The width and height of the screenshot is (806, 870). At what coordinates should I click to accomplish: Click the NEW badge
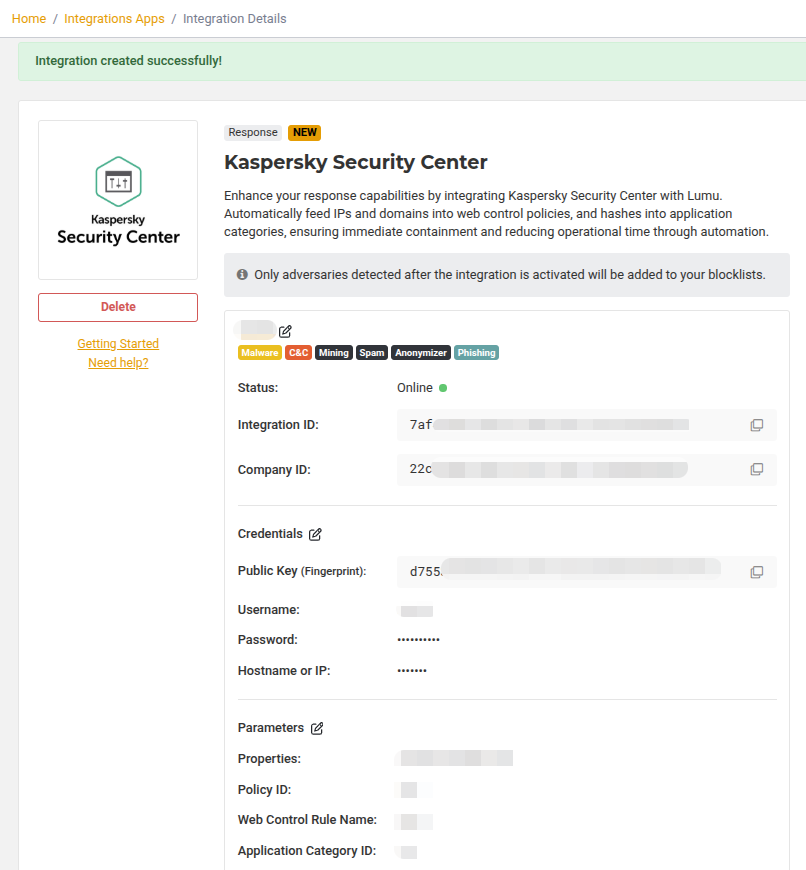pos(305,133)
